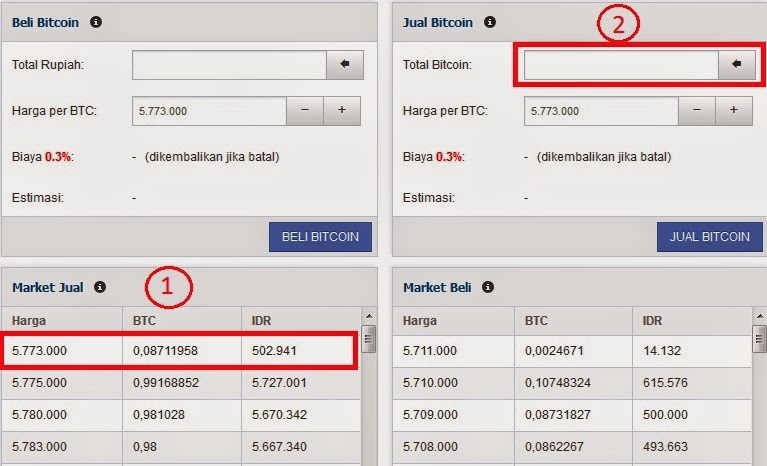
Task: Click IDR value 5.667.340
Action: pos(279,446)
